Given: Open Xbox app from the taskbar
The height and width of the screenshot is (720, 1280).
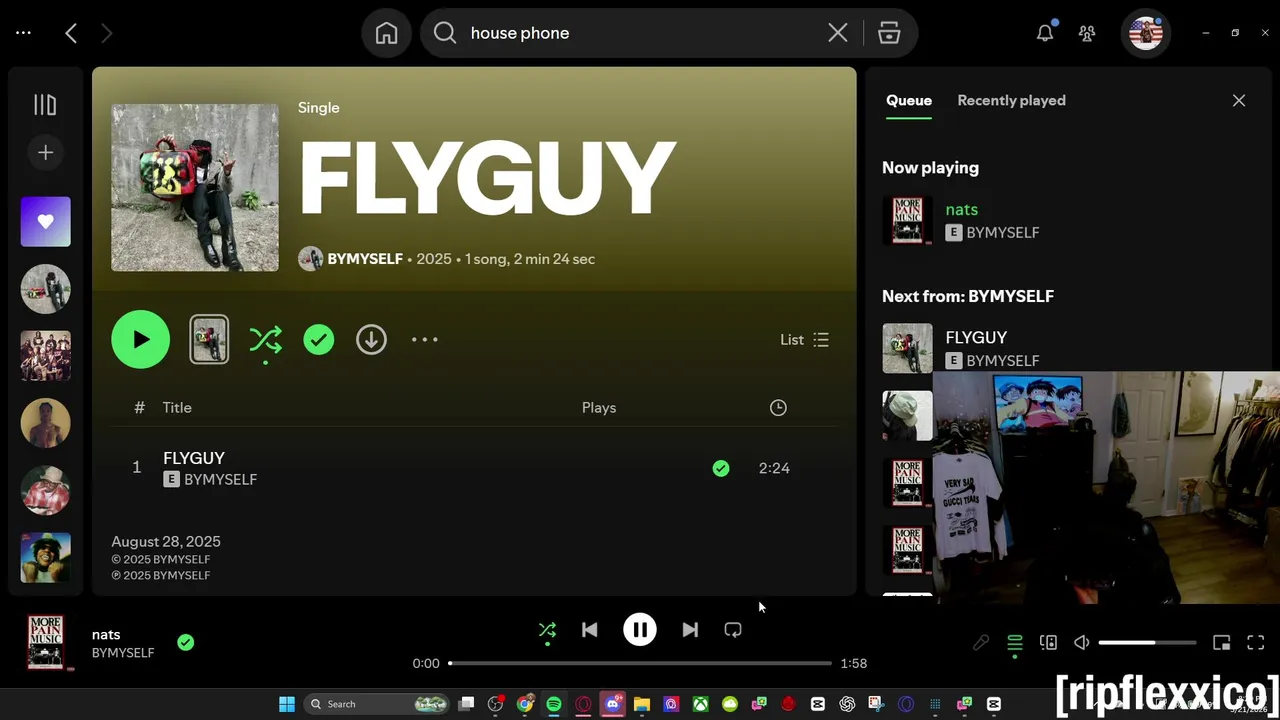Looking at the screenshot, I should point(701,704).
